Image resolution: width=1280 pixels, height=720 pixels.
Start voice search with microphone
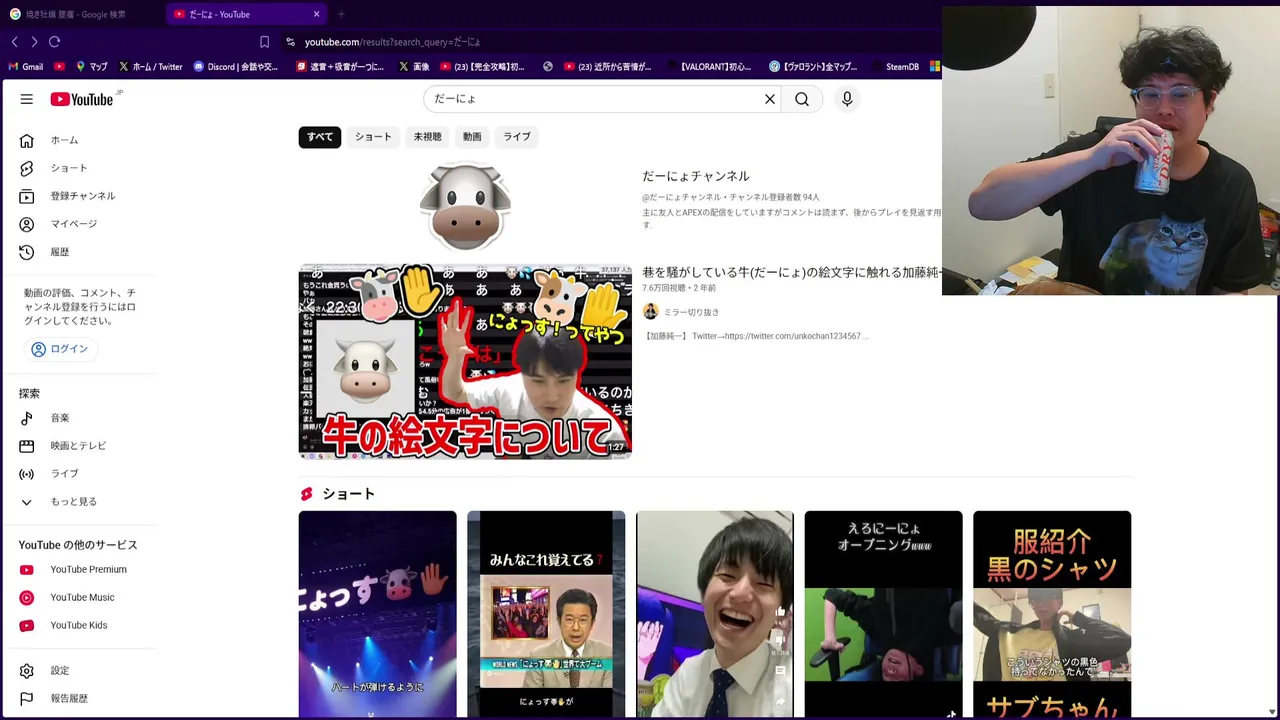(847, 99)
